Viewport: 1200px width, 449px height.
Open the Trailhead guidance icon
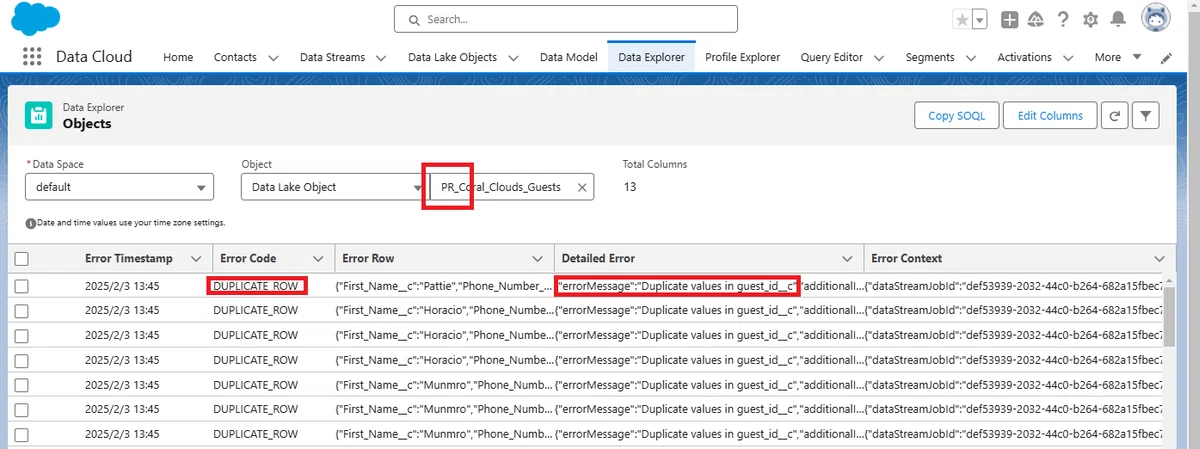[x=1036, y=19]
